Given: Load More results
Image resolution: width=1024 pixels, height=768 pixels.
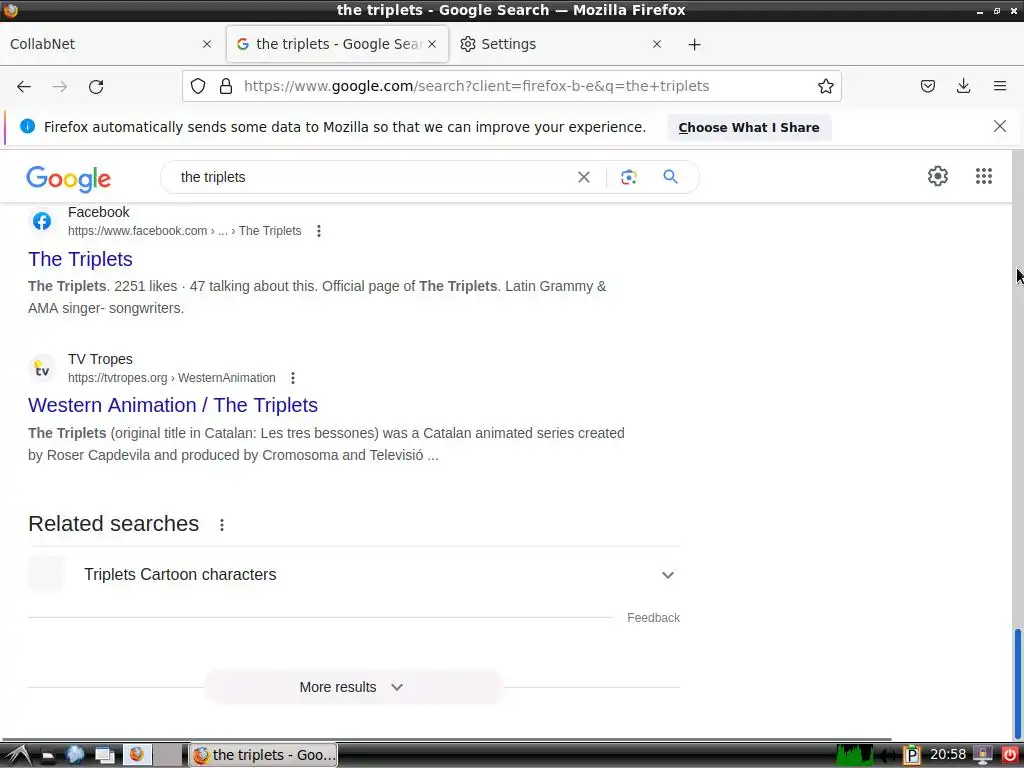Looking at the screenshot, I should [353, 687].
